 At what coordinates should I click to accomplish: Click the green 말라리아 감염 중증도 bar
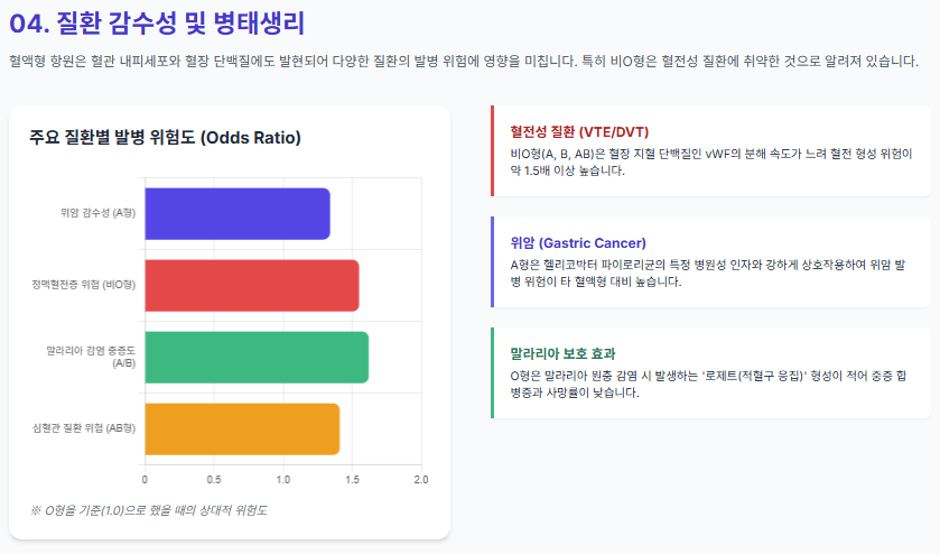coord(257,357)
